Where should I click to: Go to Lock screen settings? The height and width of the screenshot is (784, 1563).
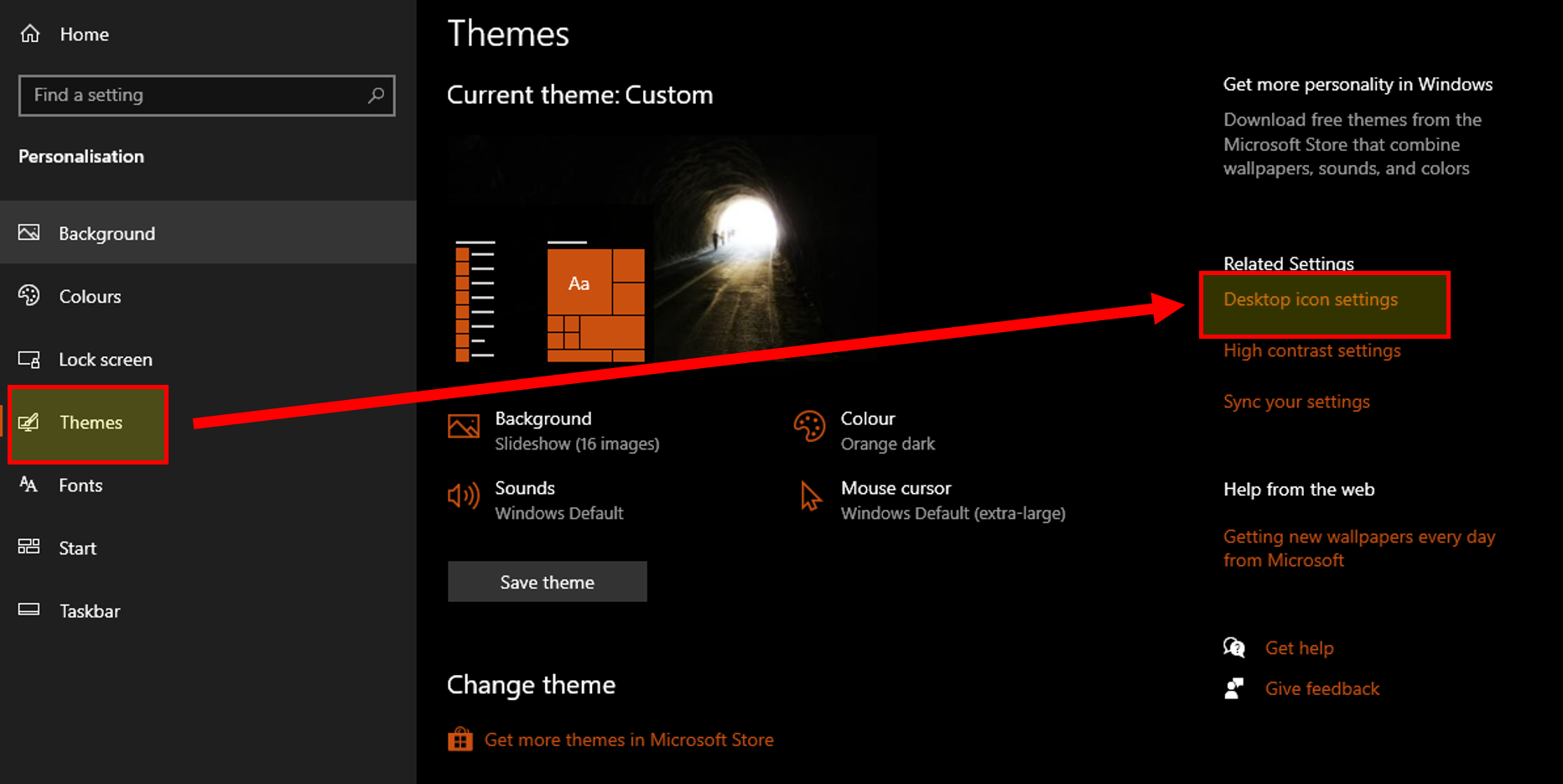(105, 359)
